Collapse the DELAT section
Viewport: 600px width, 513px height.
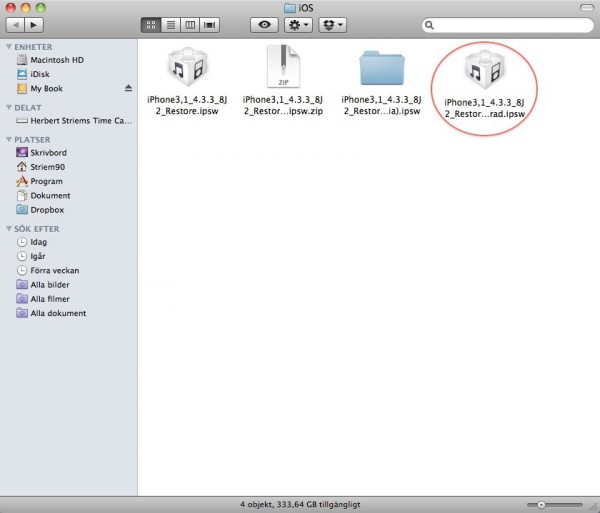pos(8,107)
